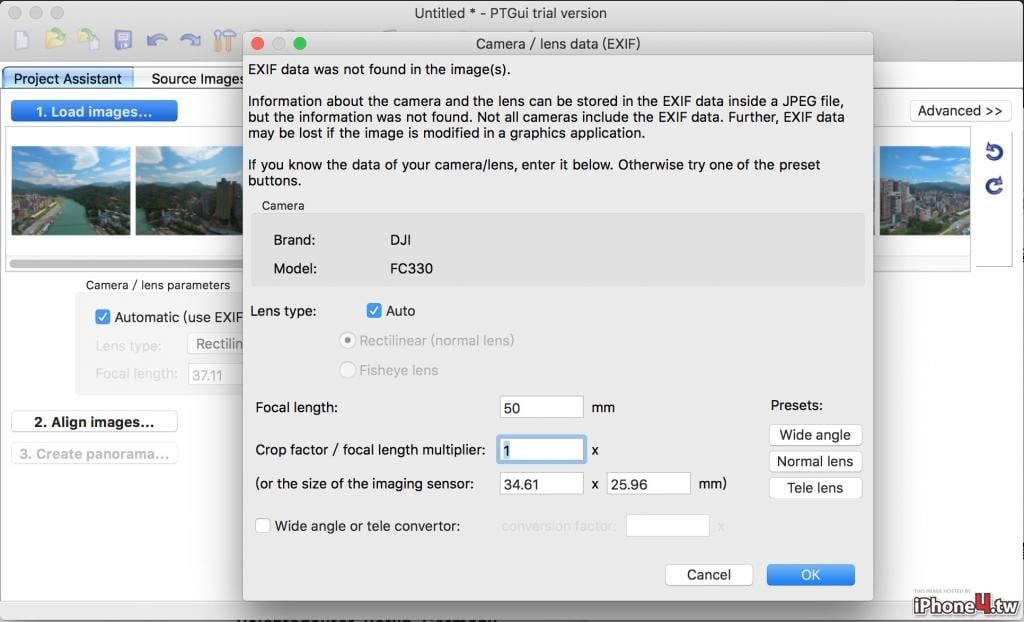
Task: Click the 'Camera / lens parameters' label
Action: pyautogui.click(x=158, y=285)
